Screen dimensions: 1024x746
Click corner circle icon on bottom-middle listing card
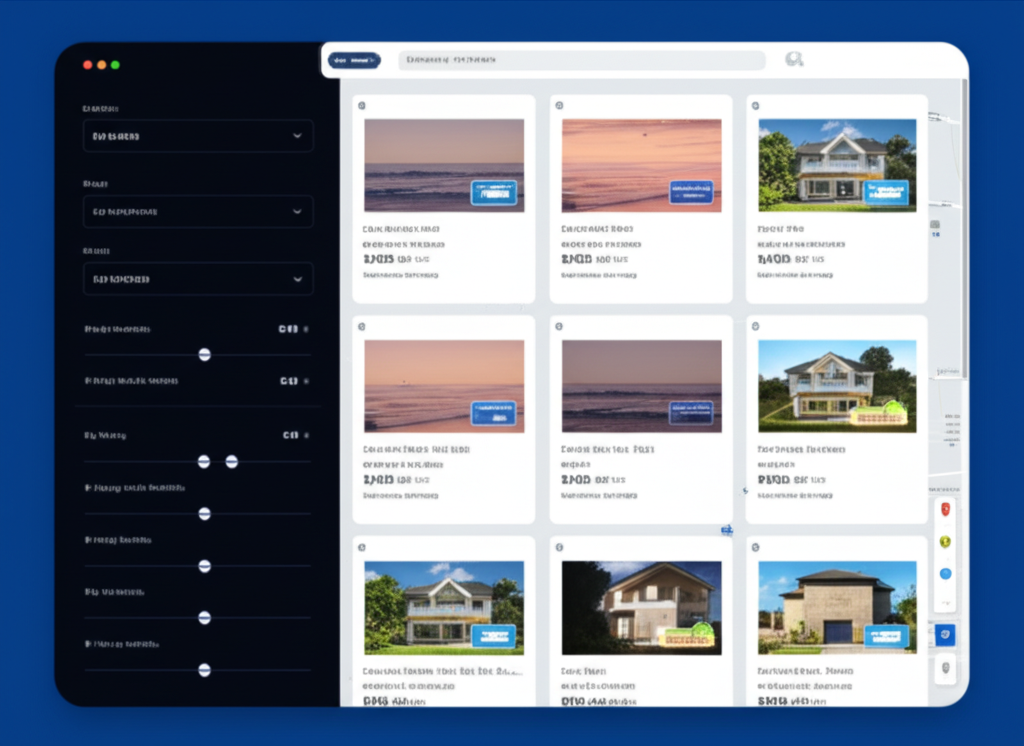coord(559,547)
